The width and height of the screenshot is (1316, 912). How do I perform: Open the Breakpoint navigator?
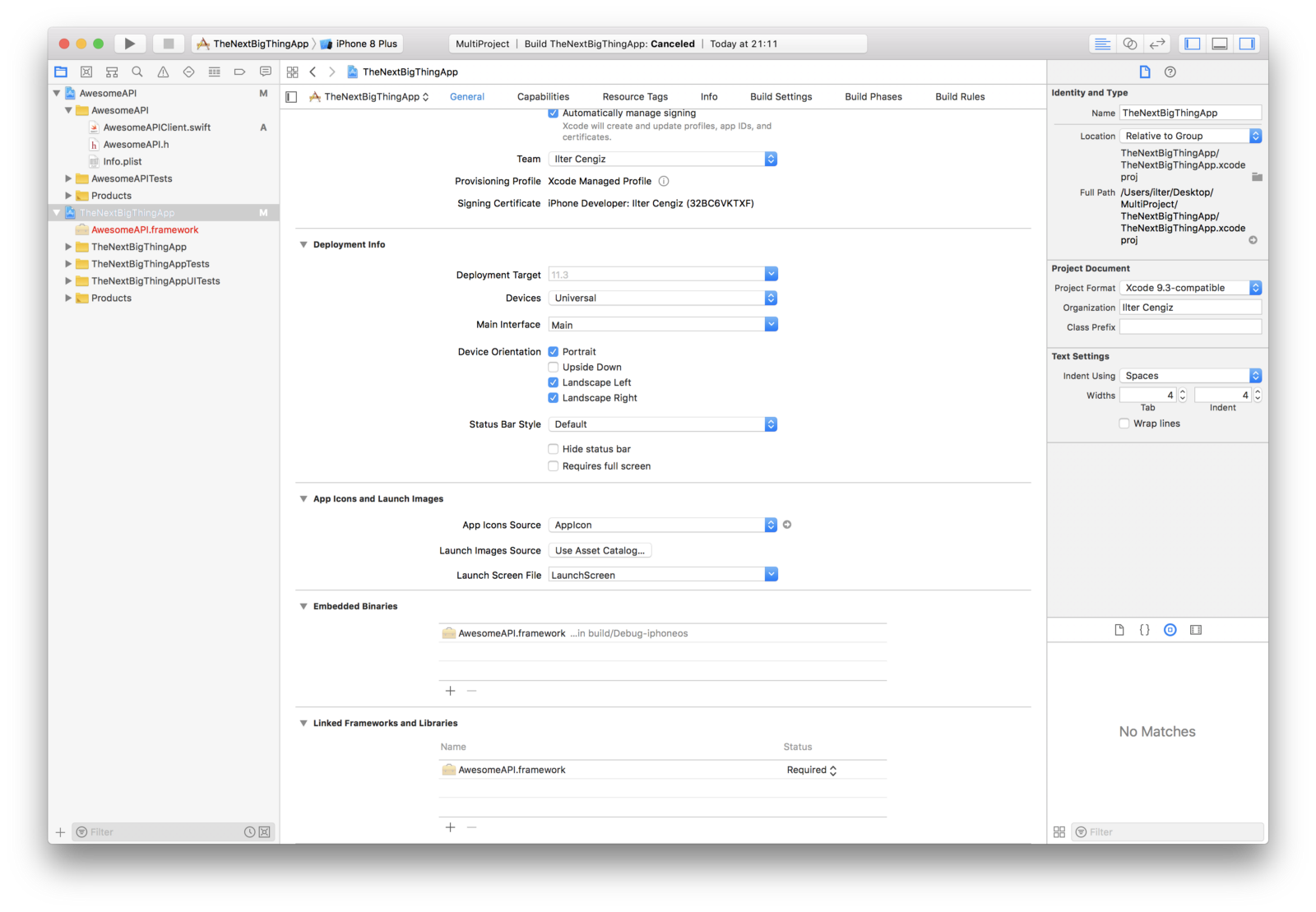click(x=239, y=72)
